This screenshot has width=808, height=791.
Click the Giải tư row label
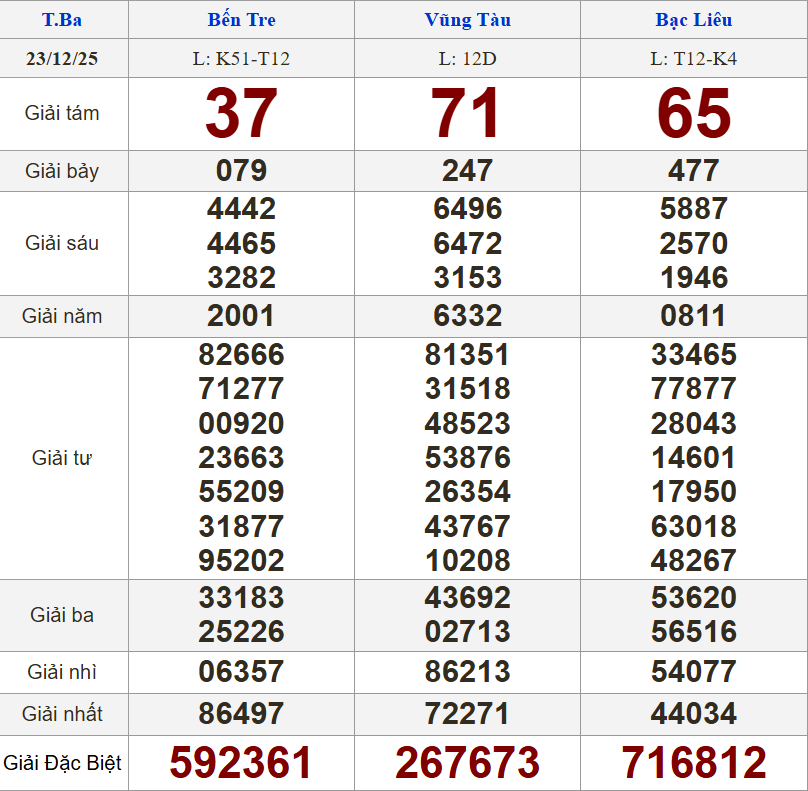point(62,458)
